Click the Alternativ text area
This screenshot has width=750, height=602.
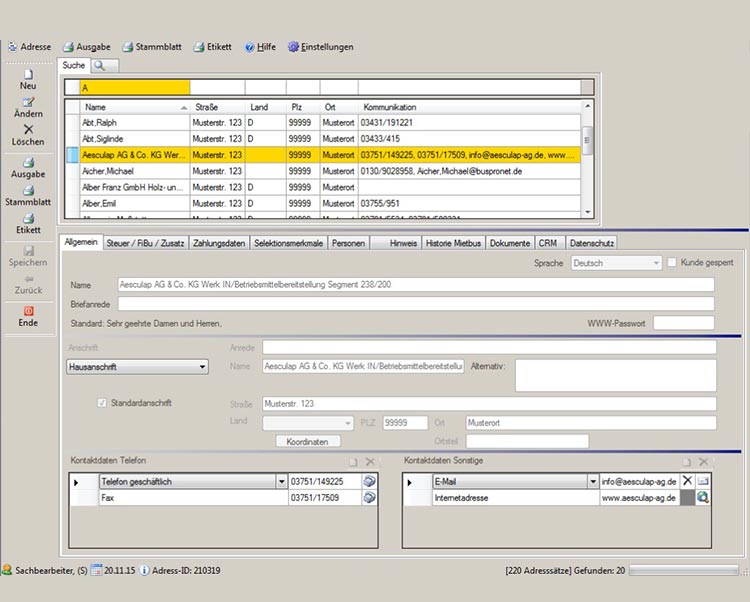click(616, 375)
